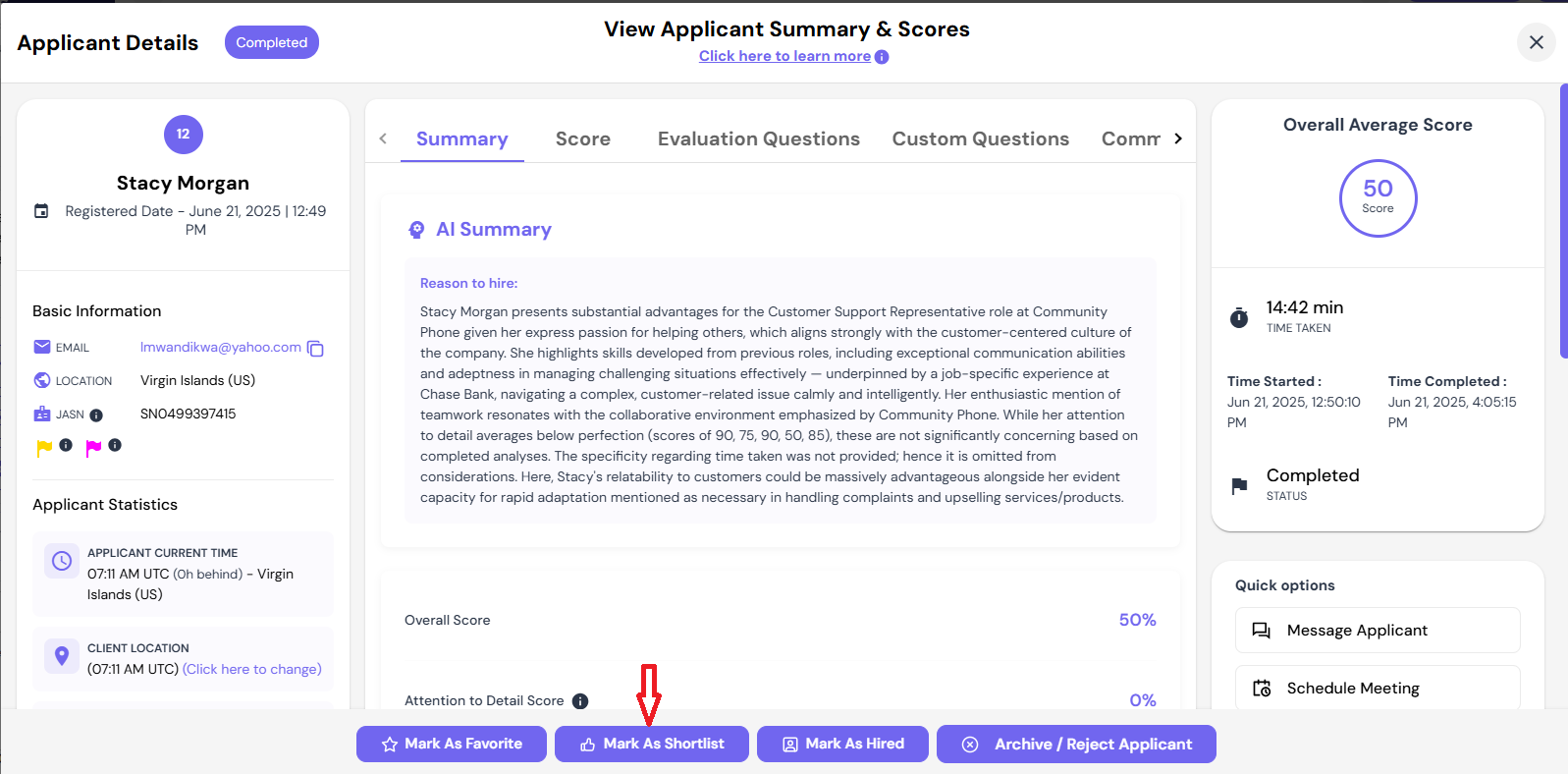Open the Evaluation Questions tab

[759, 139]
